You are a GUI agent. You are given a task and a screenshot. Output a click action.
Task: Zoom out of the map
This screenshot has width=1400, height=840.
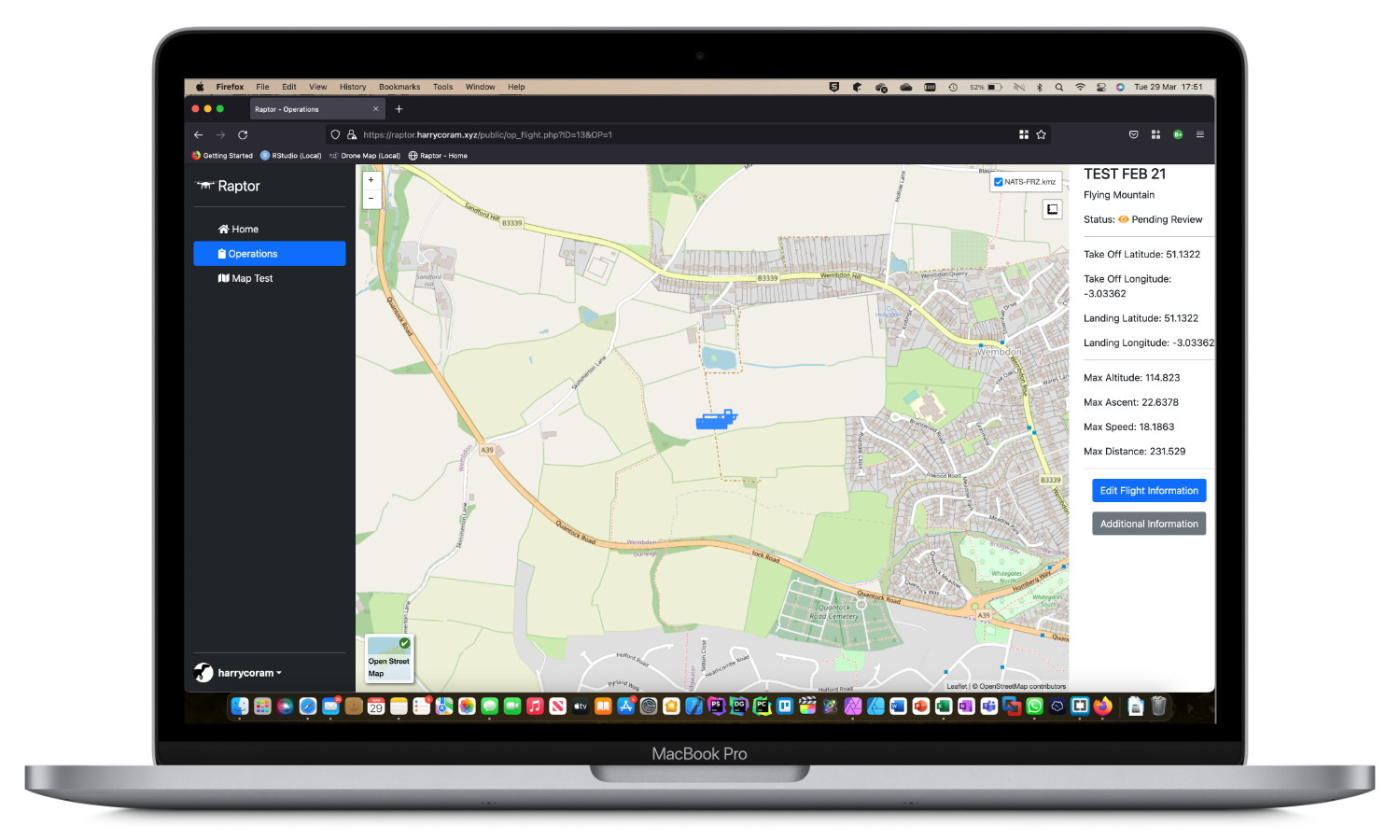(371, 198)
